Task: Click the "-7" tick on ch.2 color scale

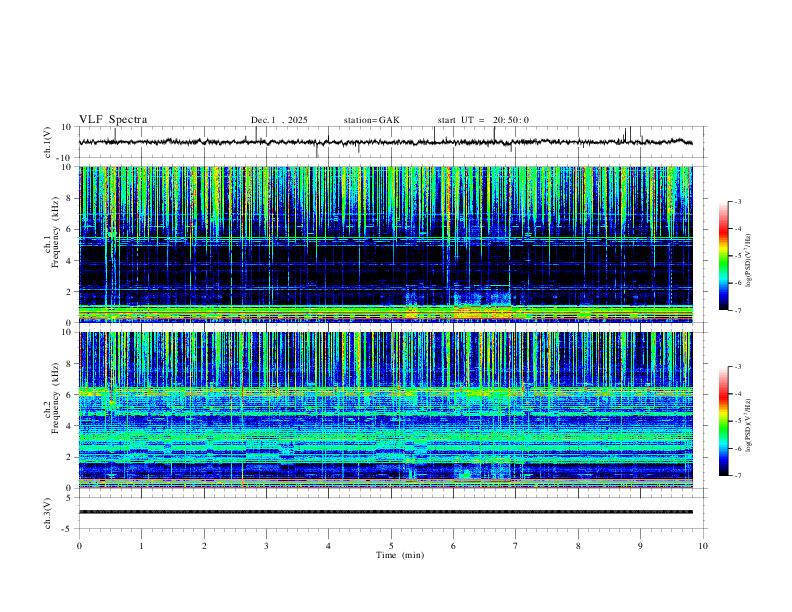Action: [x=737, y=476]
